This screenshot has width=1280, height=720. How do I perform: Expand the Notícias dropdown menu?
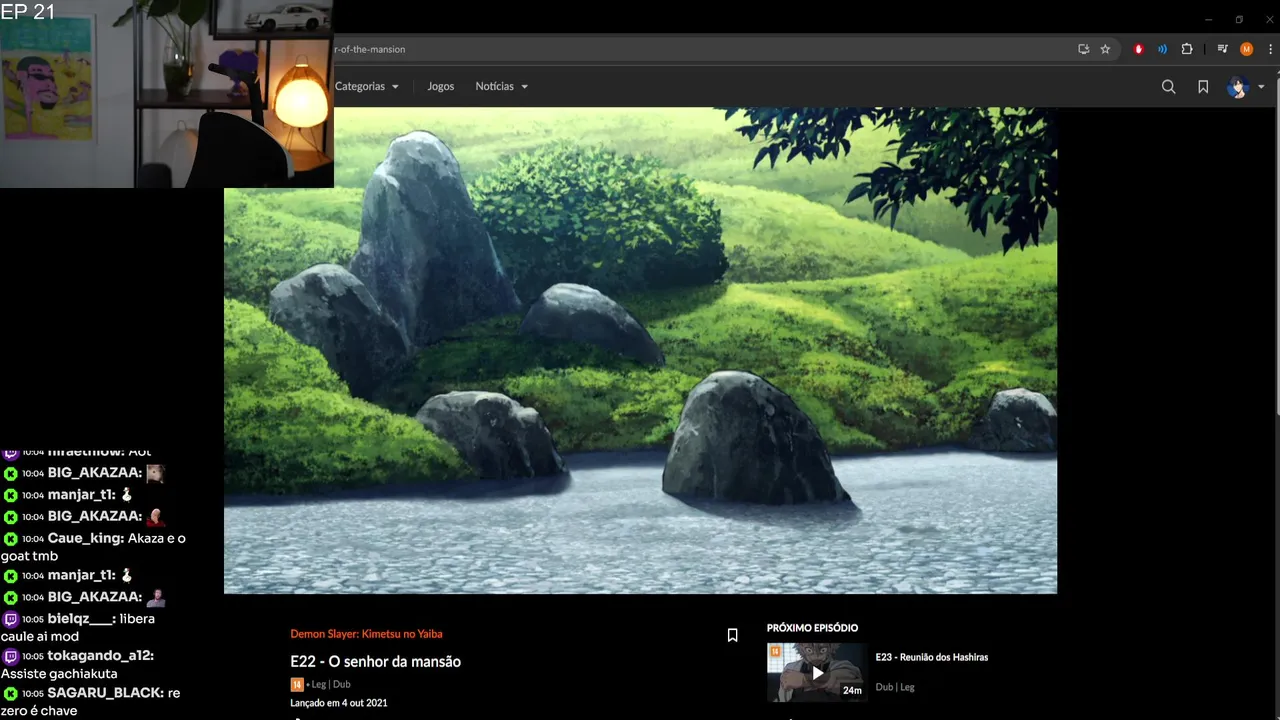point(502,87)
